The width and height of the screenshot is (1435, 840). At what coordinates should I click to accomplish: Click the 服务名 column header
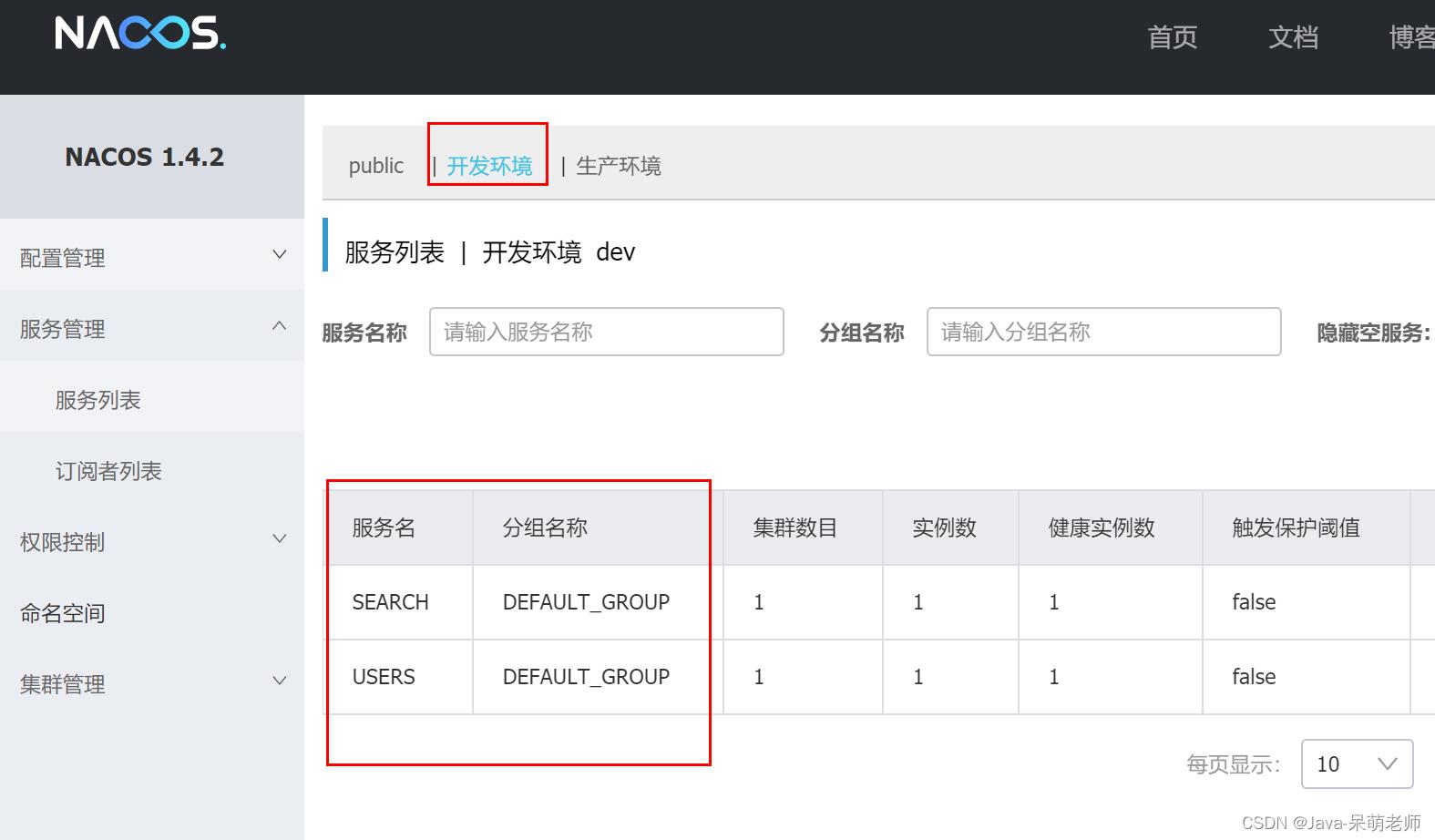(x=384, y=528)
